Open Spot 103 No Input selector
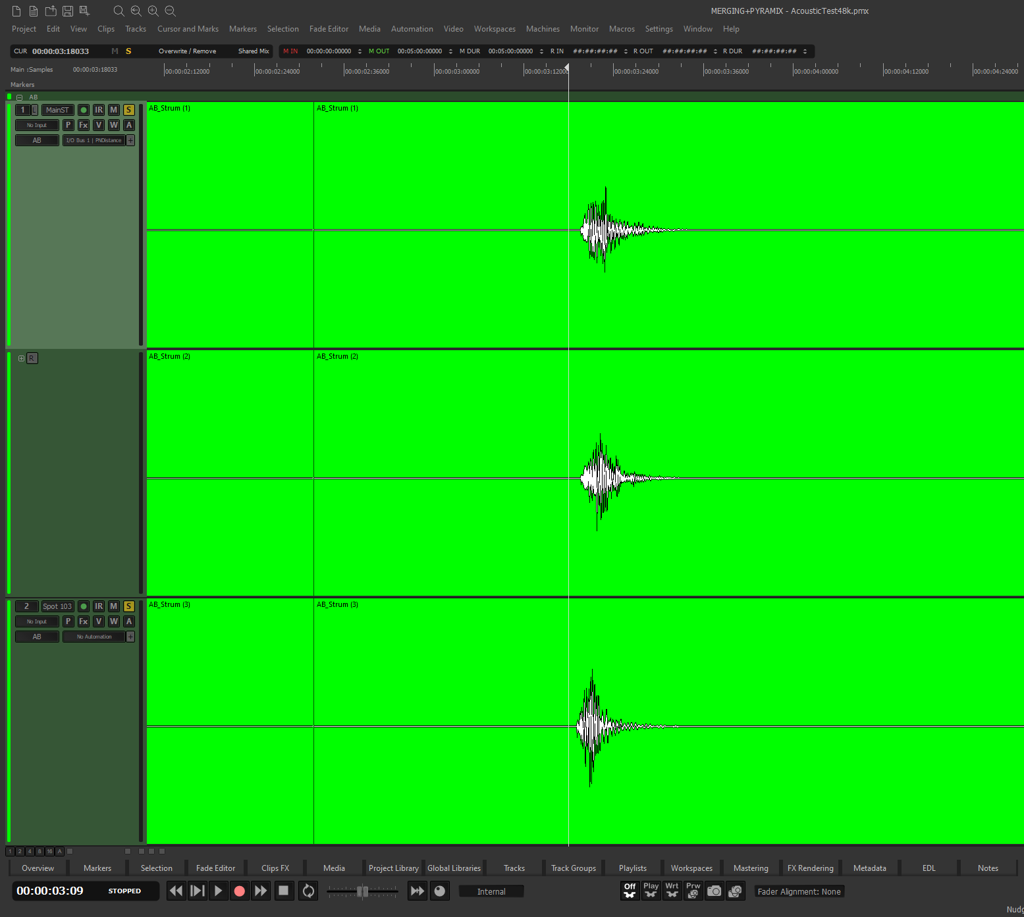The height and width of the screenshot is (917, 1024). coord(37,621)
